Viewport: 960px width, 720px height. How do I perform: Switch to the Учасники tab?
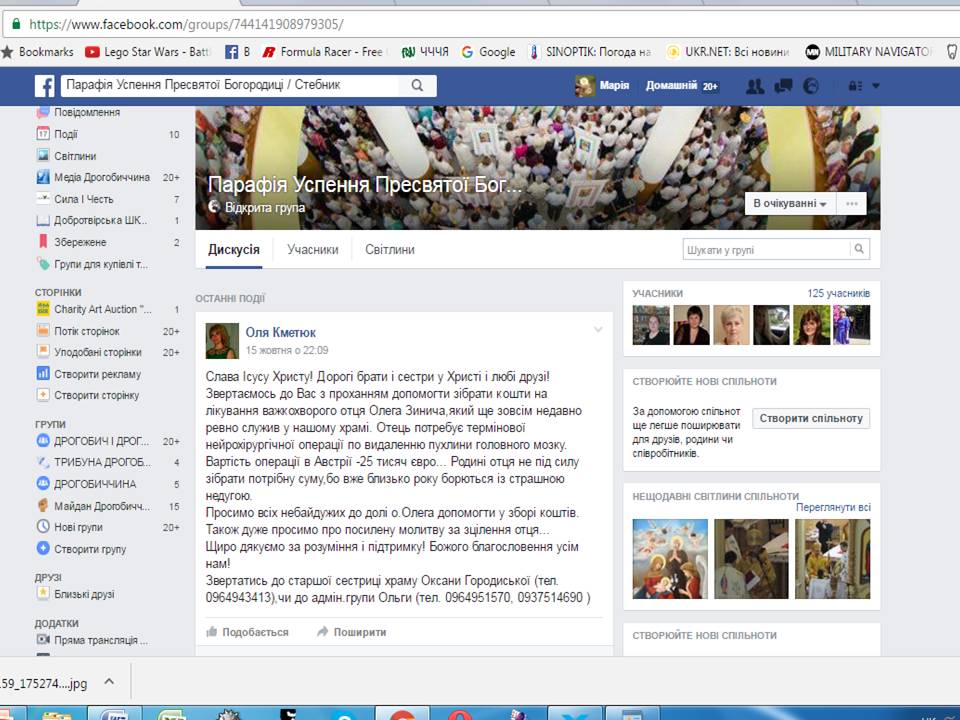[312, 249]
